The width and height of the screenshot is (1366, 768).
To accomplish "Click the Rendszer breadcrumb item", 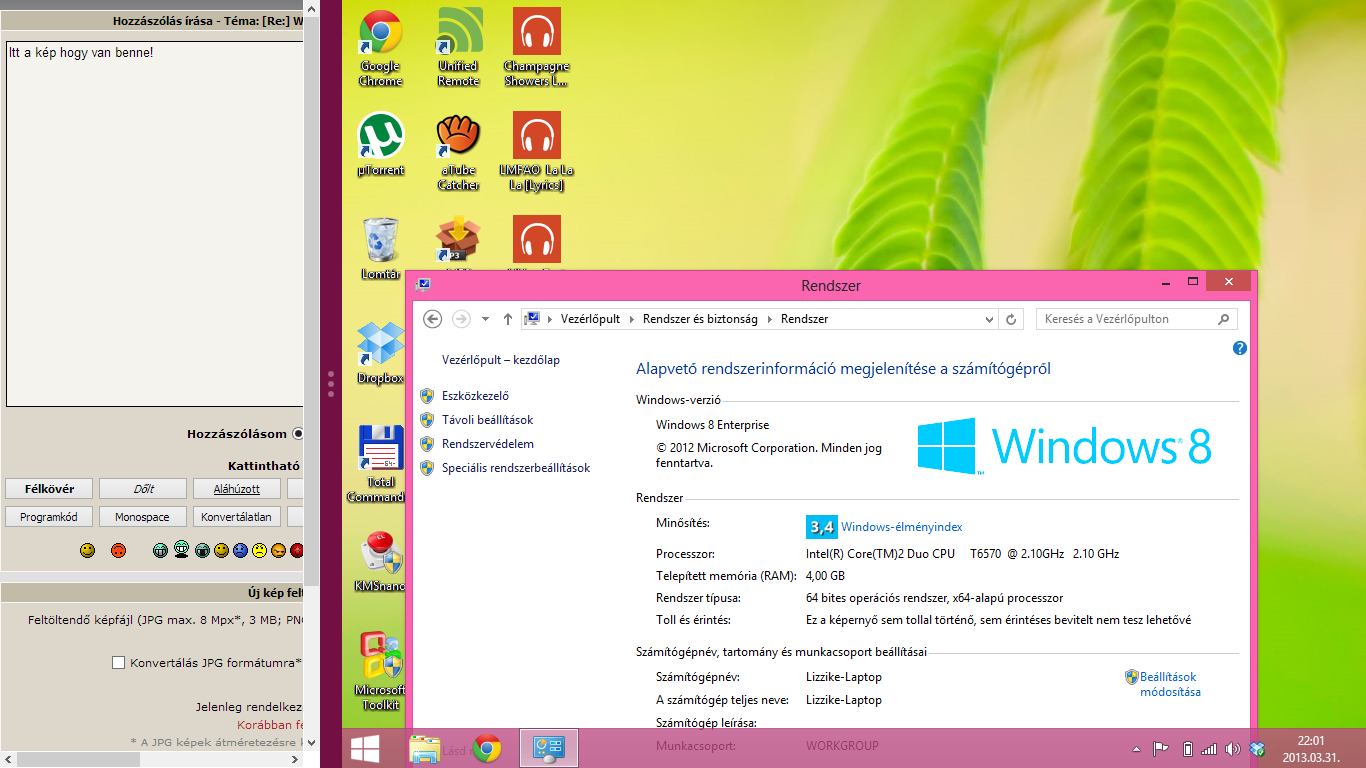I will click(804, 319).
